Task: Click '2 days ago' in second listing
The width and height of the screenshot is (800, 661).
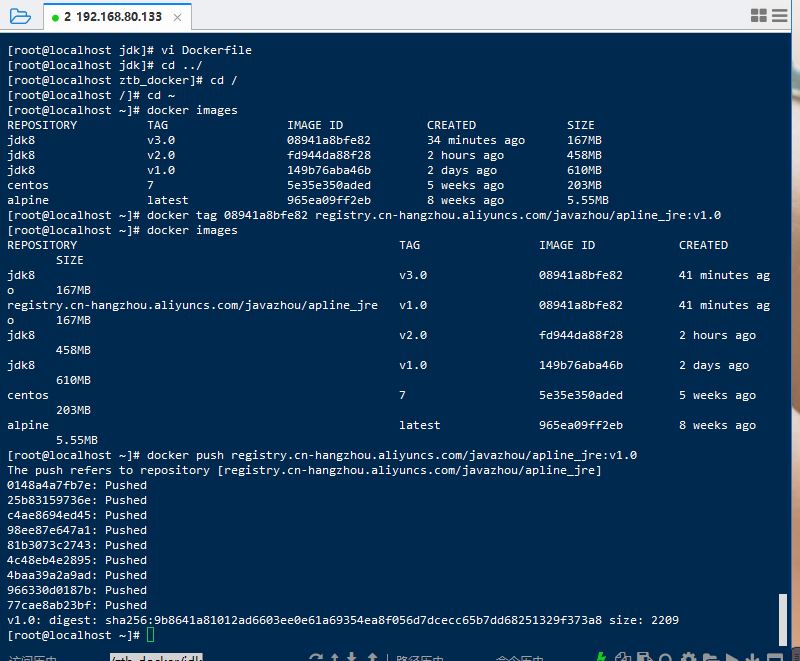Action: pos(714,365)
